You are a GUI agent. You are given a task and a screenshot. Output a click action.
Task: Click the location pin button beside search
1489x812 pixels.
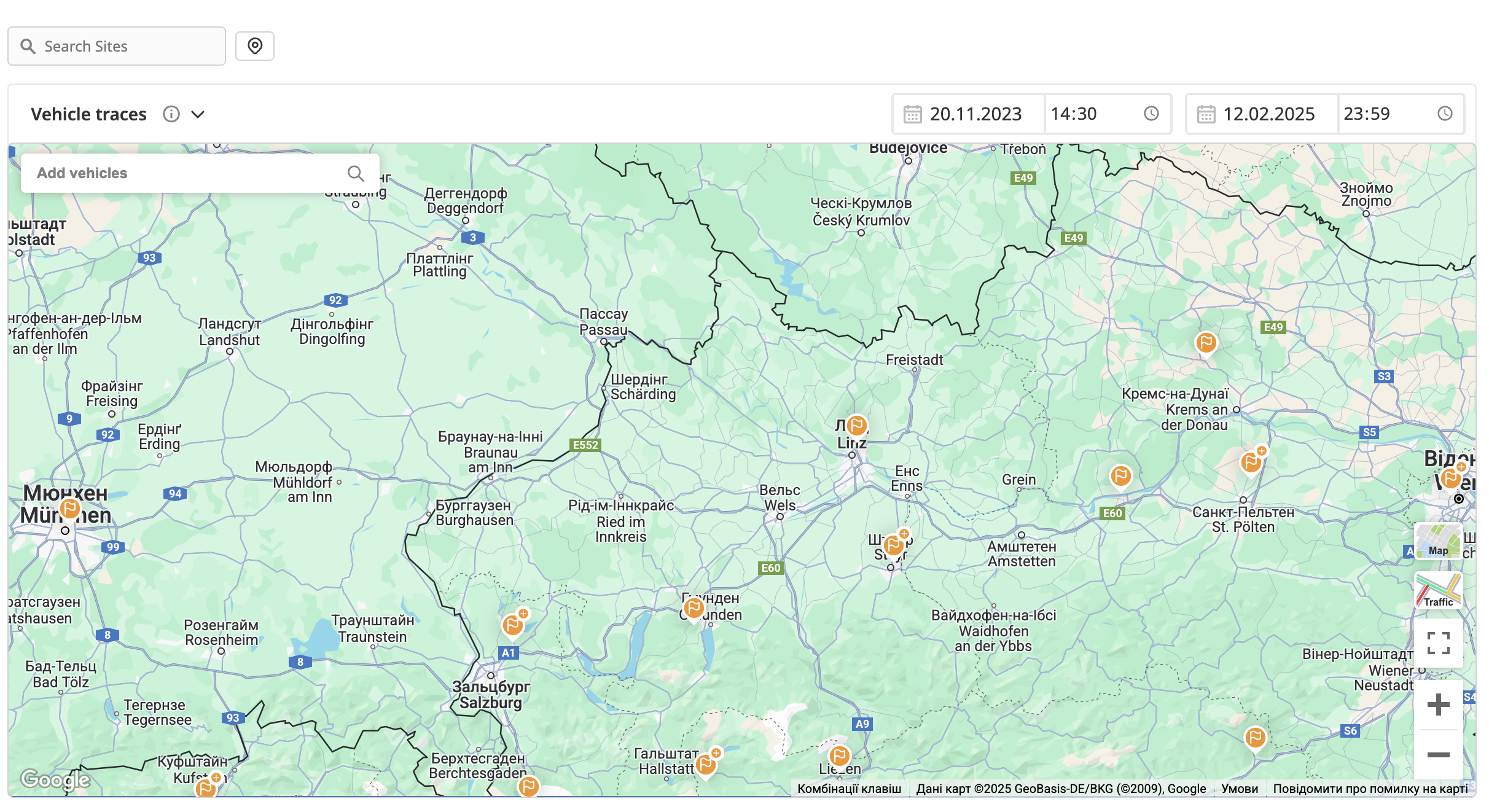click(255, 46)
